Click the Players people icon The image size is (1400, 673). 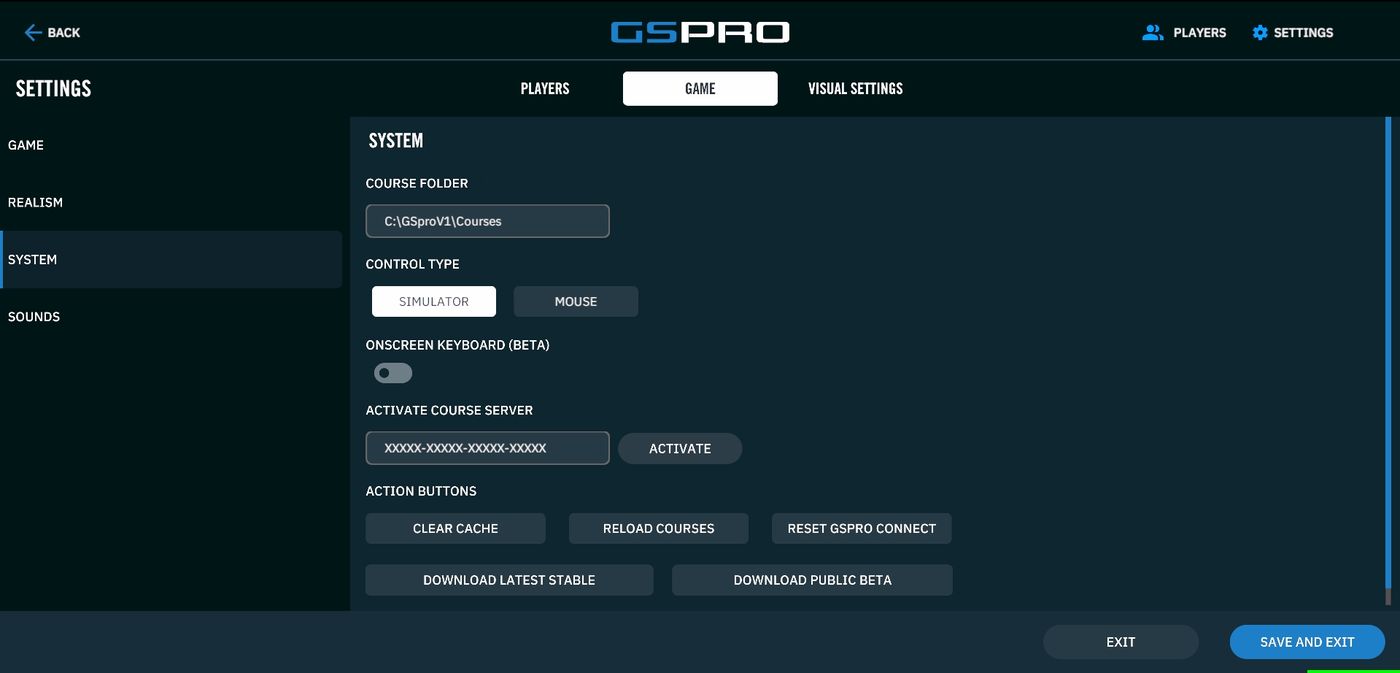click(1153, 33)
